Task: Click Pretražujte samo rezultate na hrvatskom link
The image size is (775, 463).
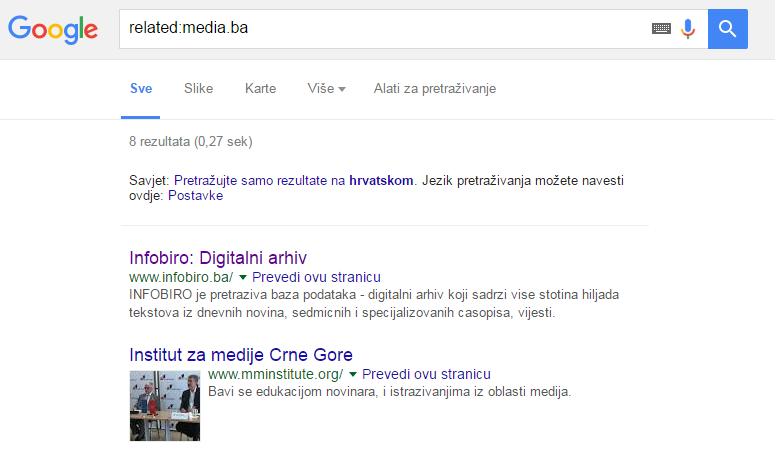Action: coord(294,180)
